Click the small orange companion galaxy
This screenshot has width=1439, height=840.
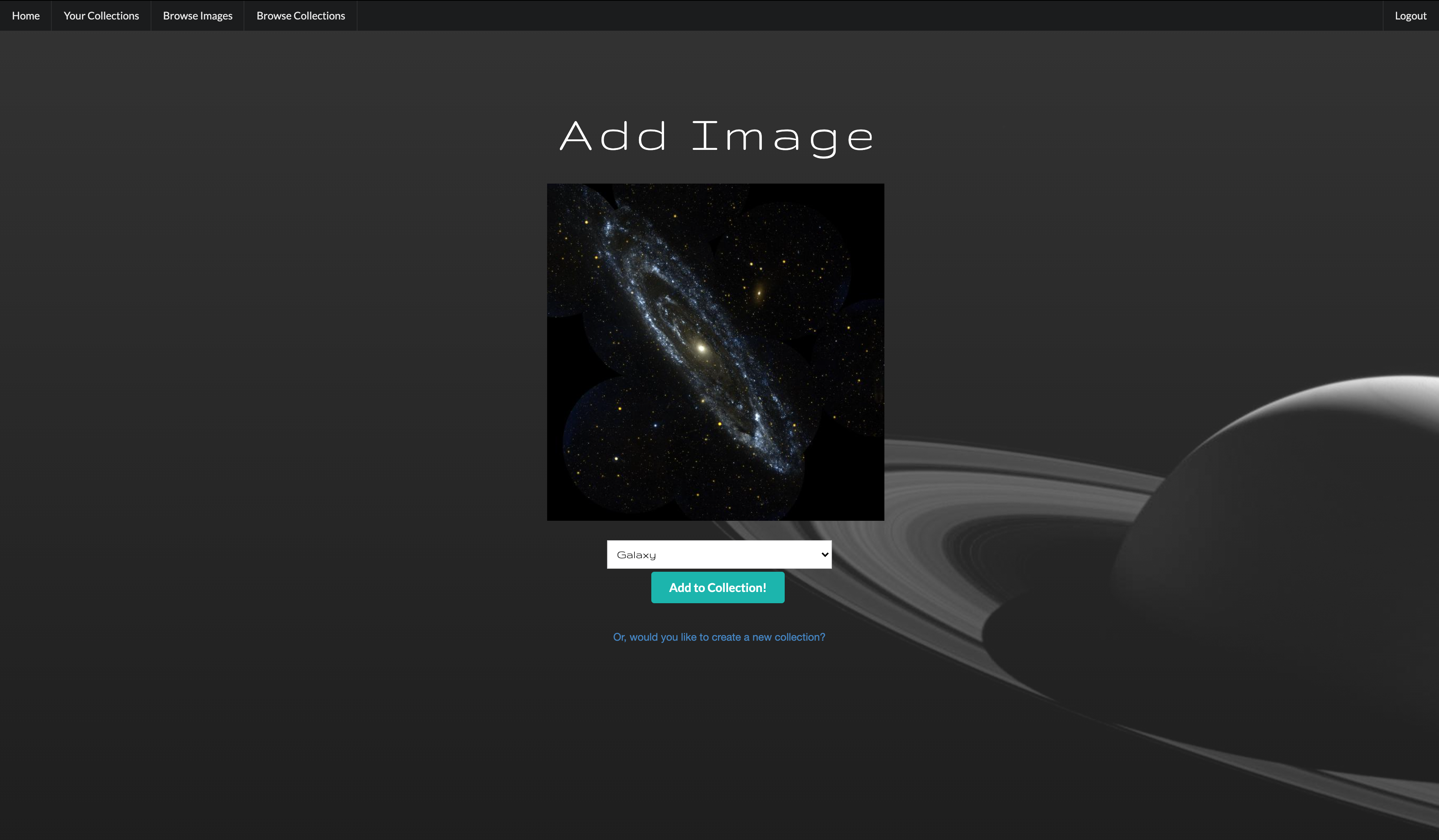pos(759,293)
